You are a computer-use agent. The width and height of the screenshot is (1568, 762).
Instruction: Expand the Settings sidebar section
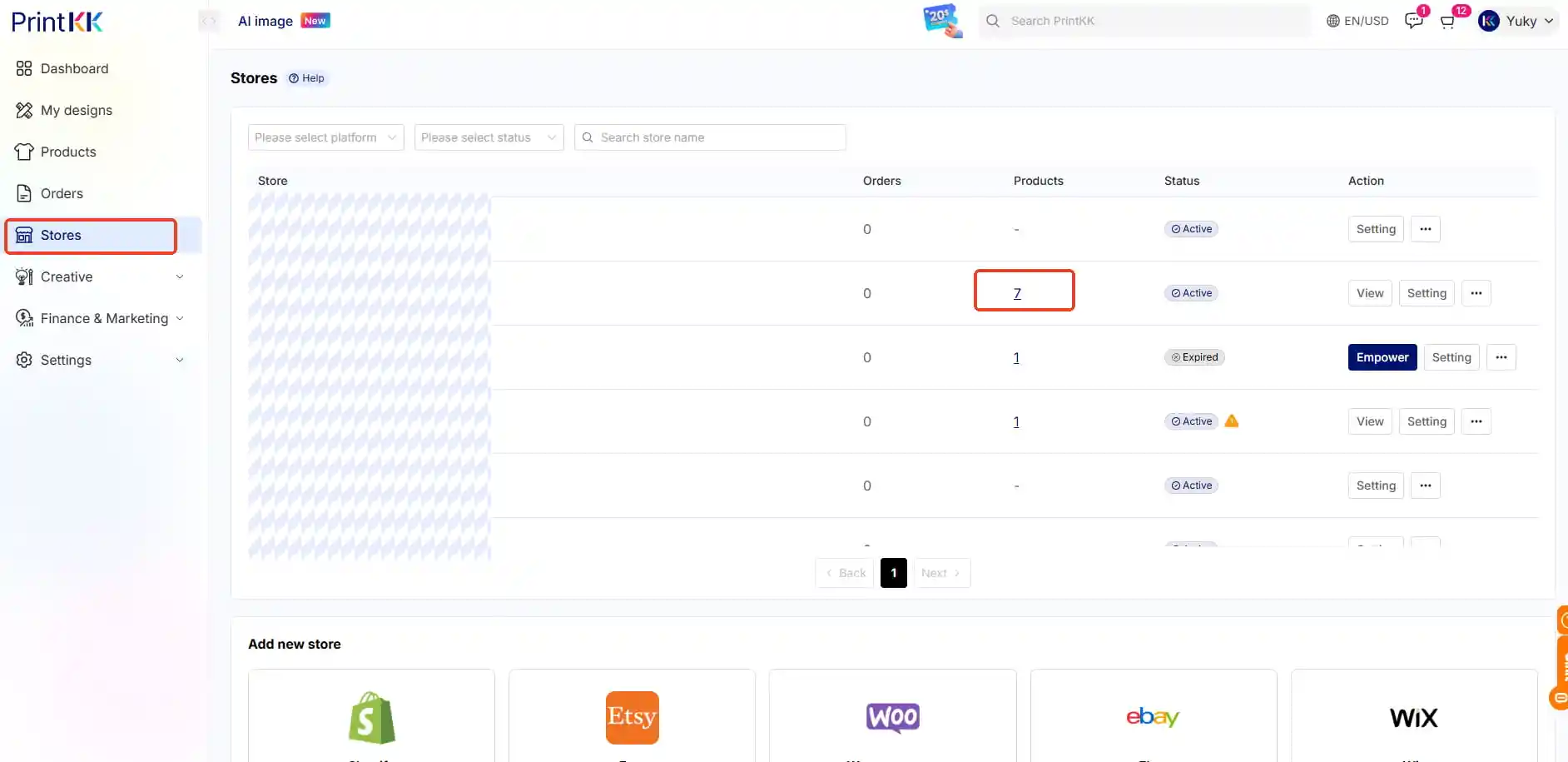click(x=65, y=360)
